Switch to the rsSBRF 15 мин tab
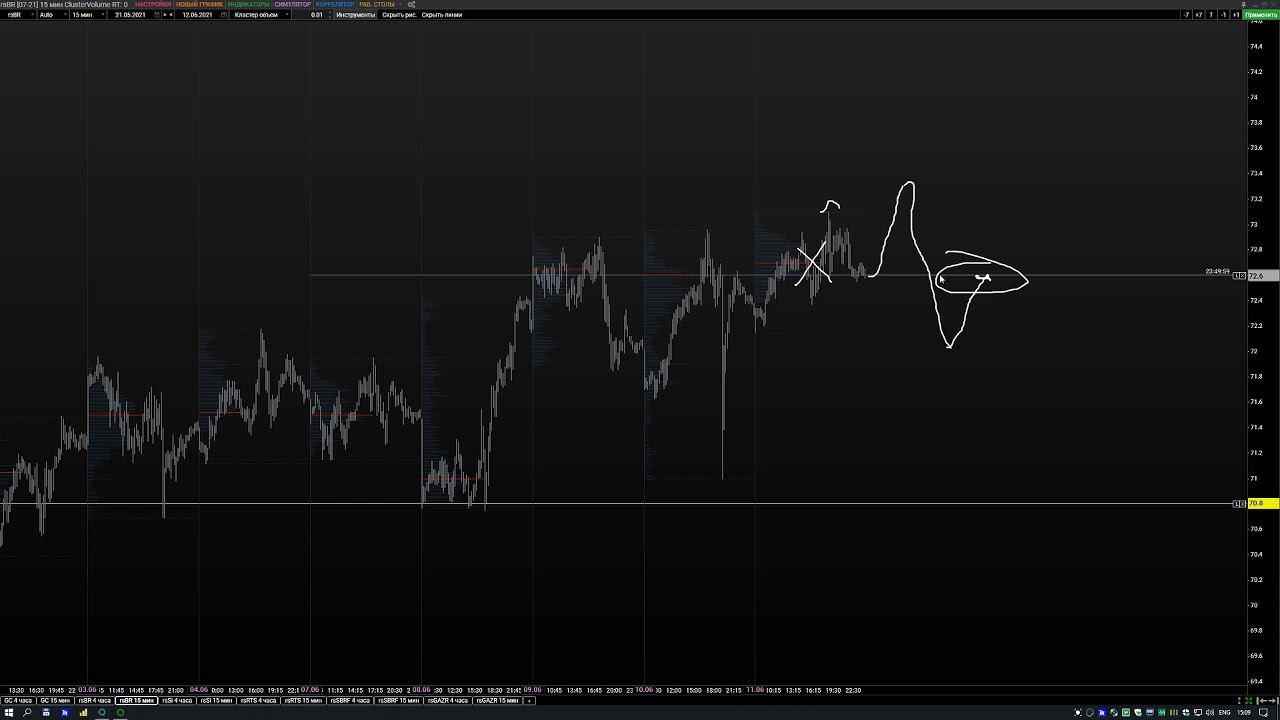Image resolution: width=1280 pixels, height=720 pixels. click(x=398, y=700)
